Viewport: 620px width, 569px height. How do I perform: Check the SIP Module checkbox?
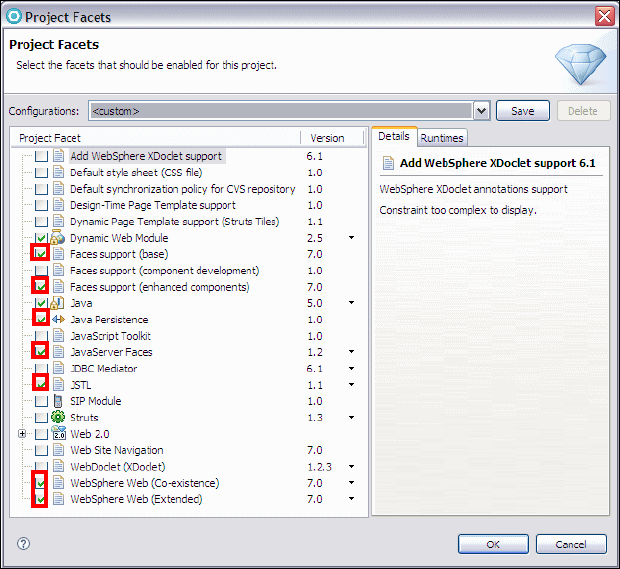point(41,401)
